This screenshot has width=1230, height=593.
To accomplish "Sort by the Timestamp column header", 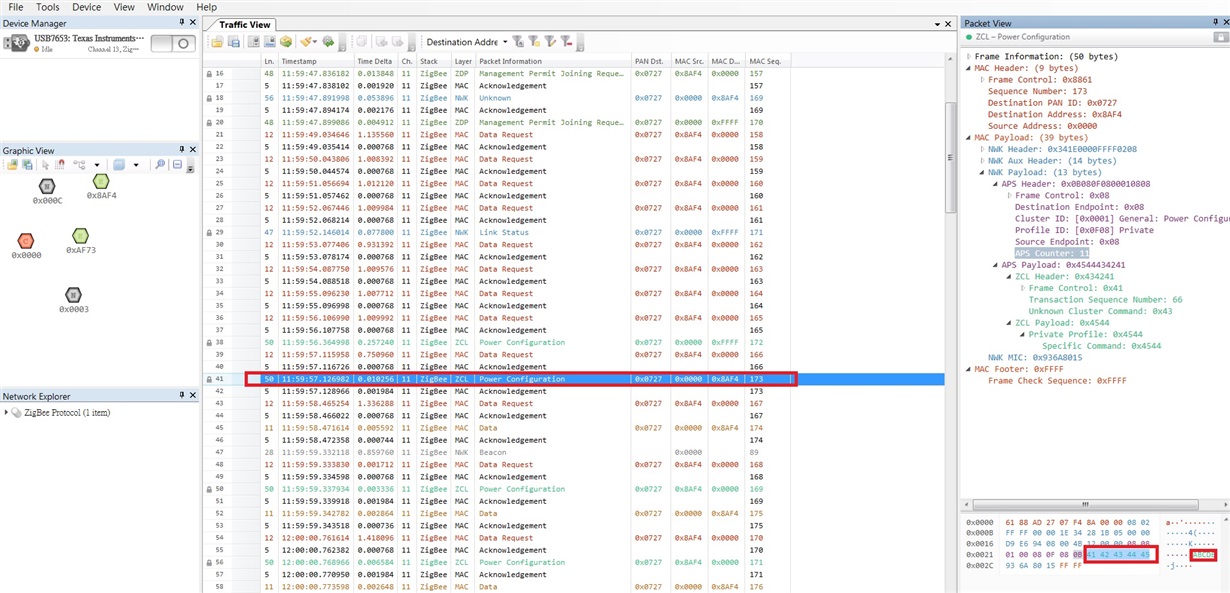I will [317, 62].
